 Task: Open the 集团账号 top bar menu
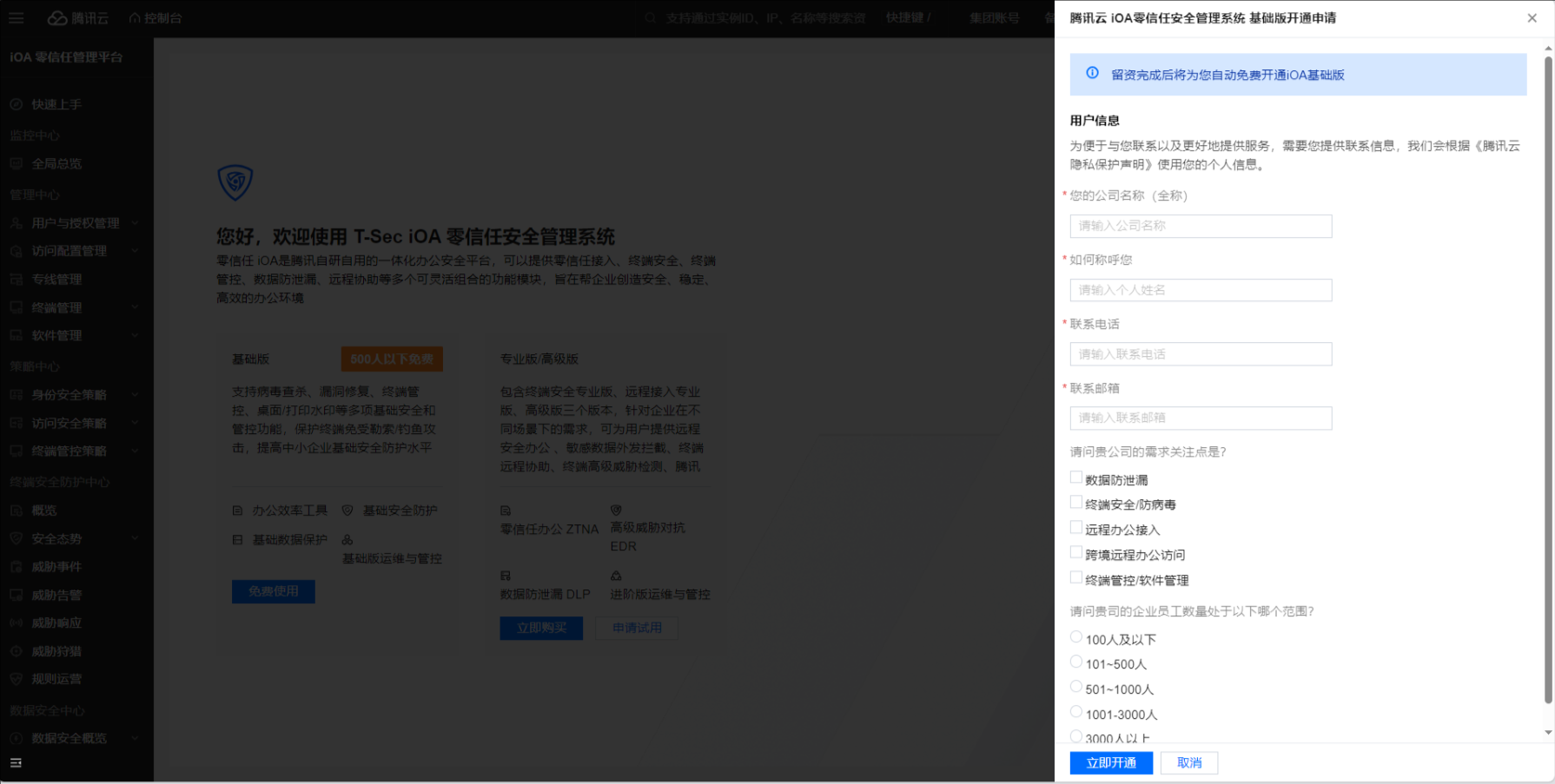(994, 18)
